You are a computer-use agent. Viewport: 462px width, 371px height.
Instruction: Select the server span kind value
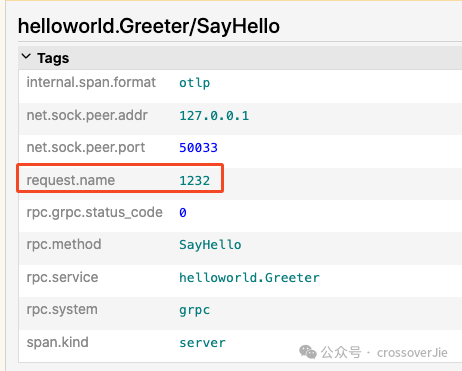202,343
